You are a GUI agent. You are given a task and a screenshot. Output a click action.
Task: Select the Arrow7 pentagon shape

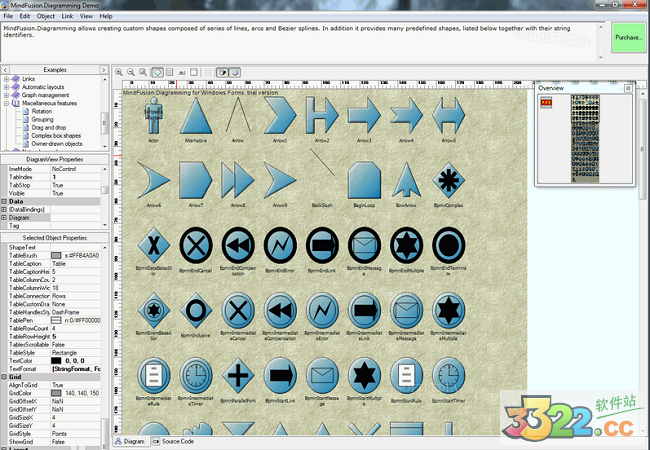pyautogui.click(x=196, y=180)
